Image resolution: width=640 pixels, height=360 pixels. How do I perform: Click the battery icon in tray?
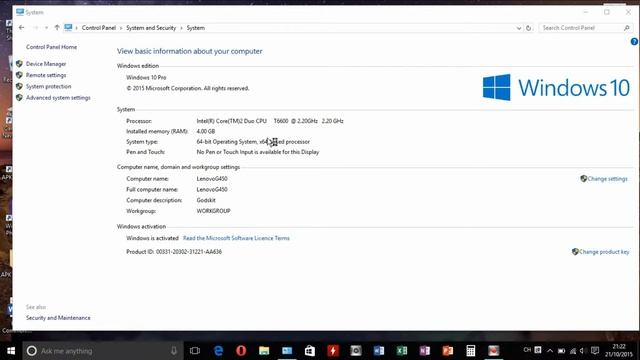click(x=562, y=351)
